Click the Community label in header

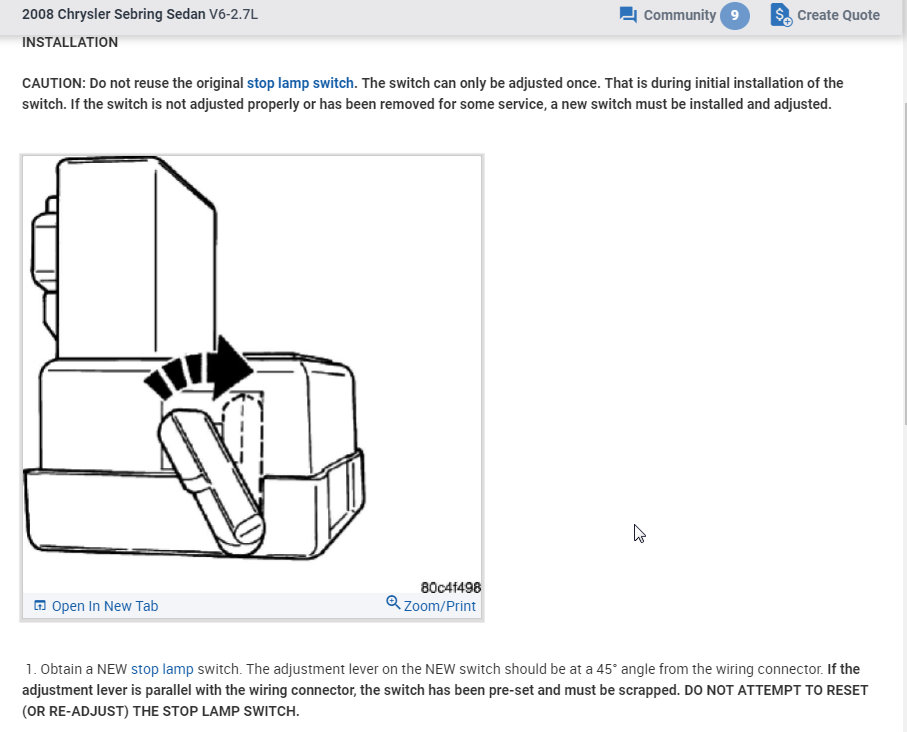click(680, 15)
